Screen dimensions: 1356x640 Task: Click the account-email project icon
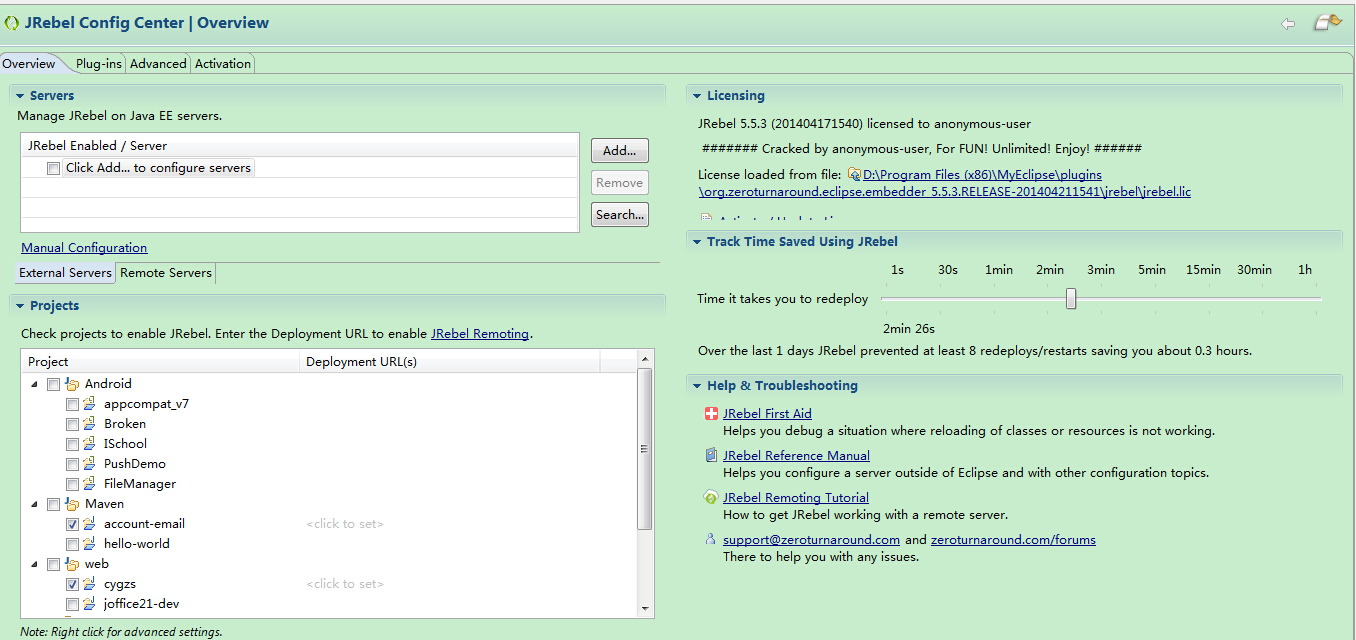(91, 524)
